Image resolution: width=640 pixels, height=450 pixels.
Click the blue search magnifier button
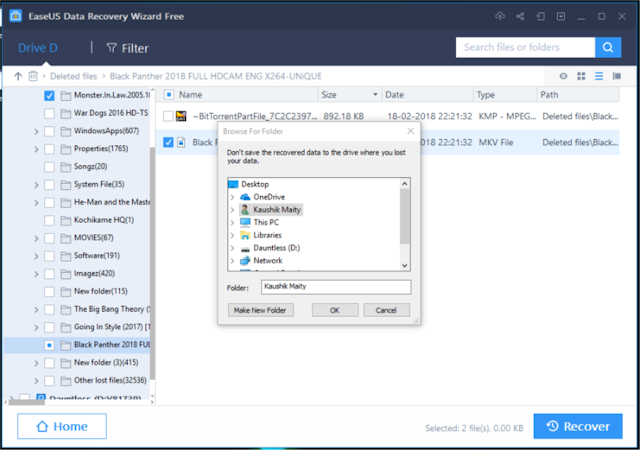[608, 47]
